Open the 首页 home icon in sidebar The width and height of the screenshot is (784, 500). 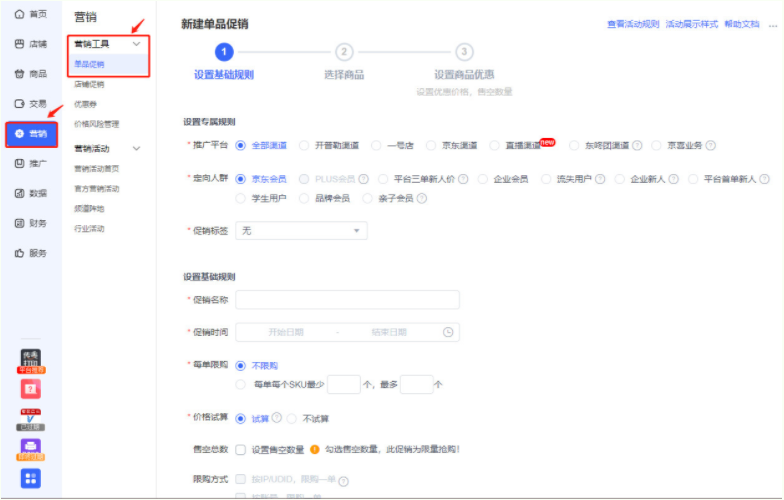pos(20,14)
